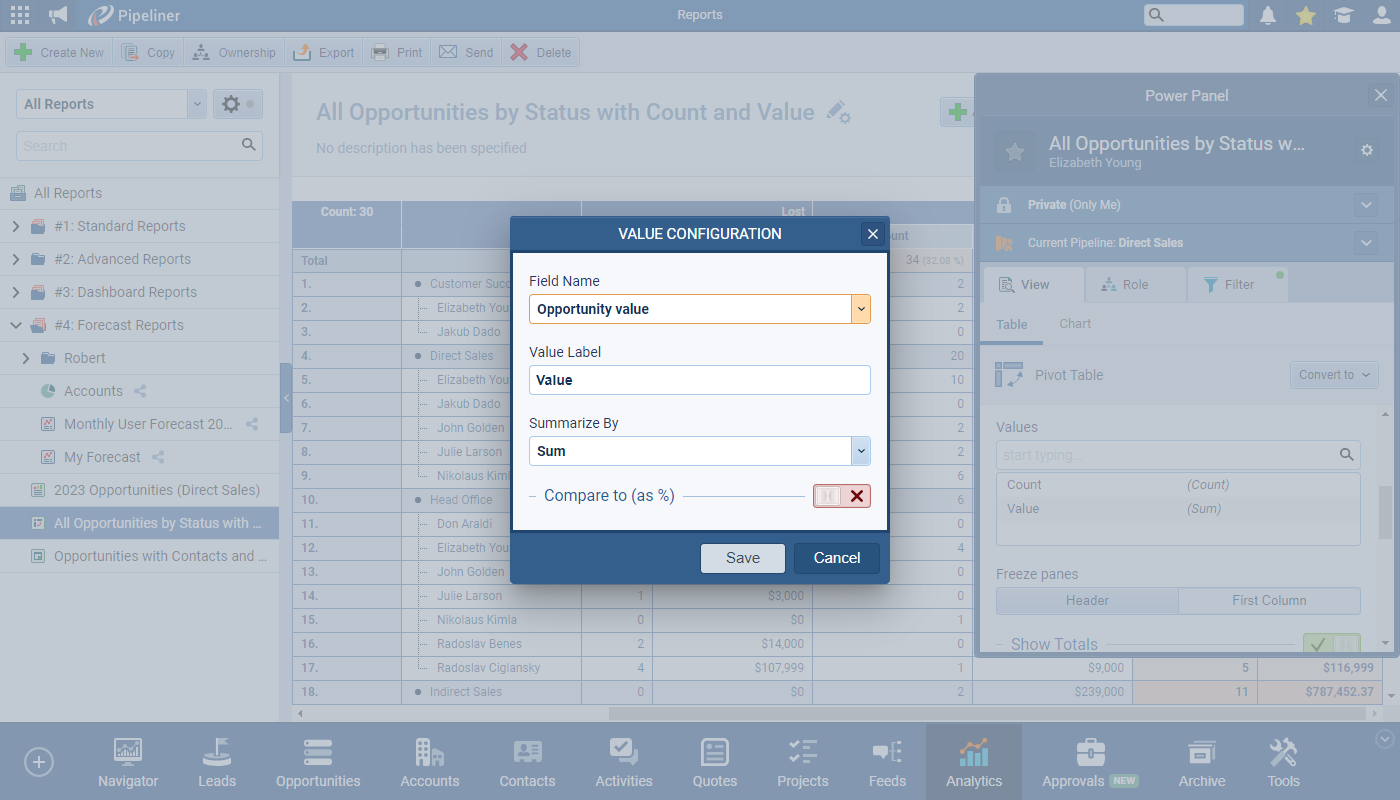Click the favorites star in top bar

coord(1305,15)
